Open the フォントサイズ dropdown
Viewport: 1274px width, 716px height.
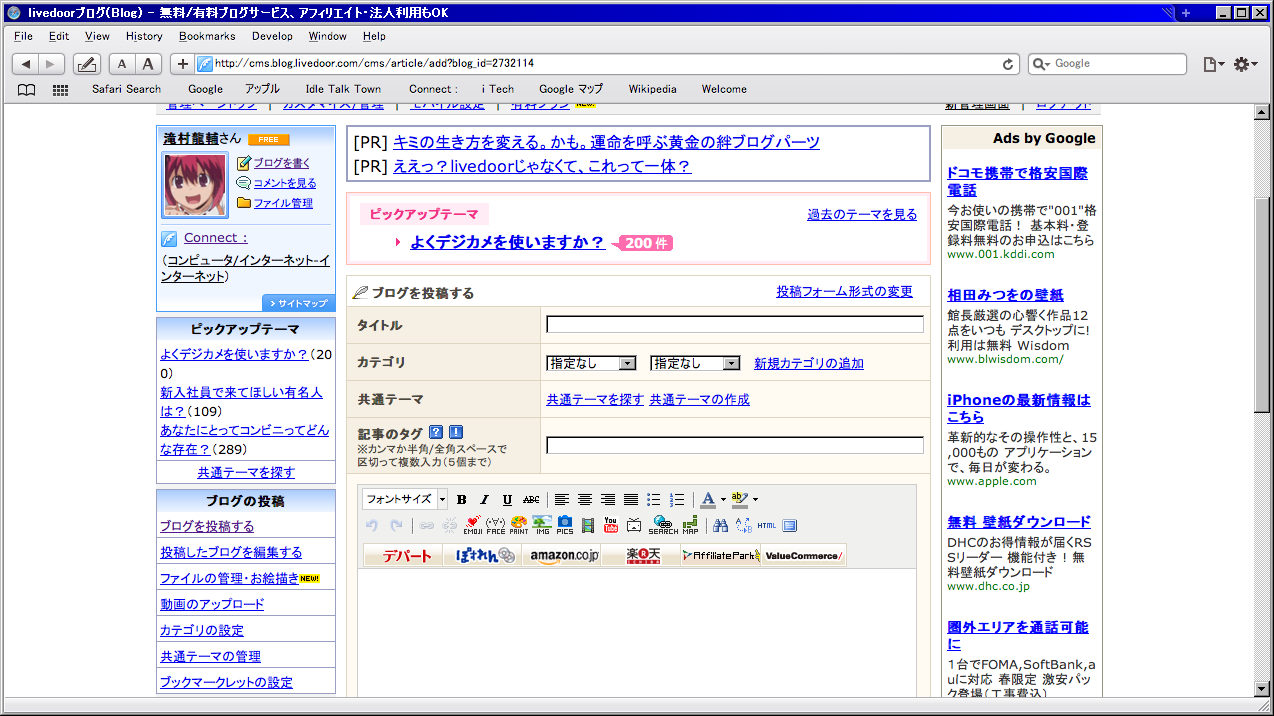pos(405,499)
